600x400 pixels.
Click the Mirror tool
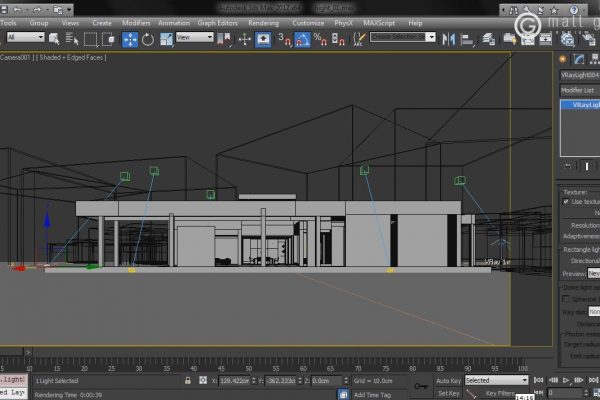(x=448, y=39)
